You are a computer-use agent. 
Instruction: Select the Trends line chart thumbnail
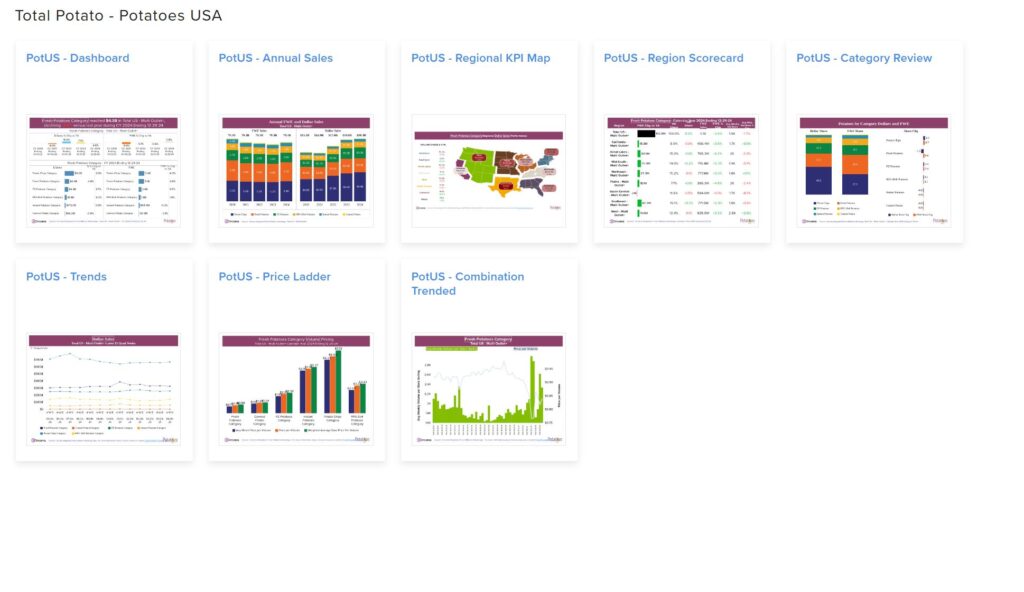click(104, 389)
